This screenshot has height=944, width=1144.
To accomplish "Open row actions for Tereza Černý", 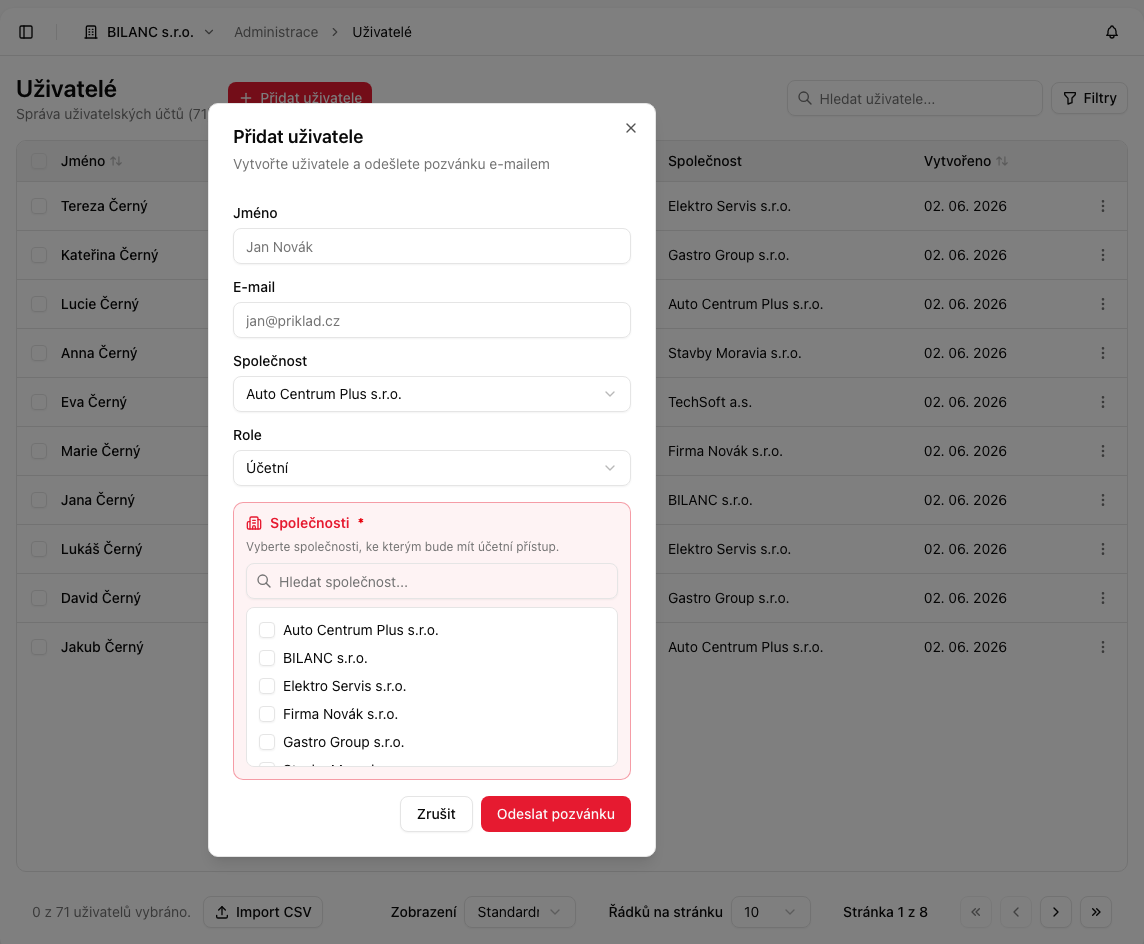I will pyautogui.click(x=1102, y=206).
